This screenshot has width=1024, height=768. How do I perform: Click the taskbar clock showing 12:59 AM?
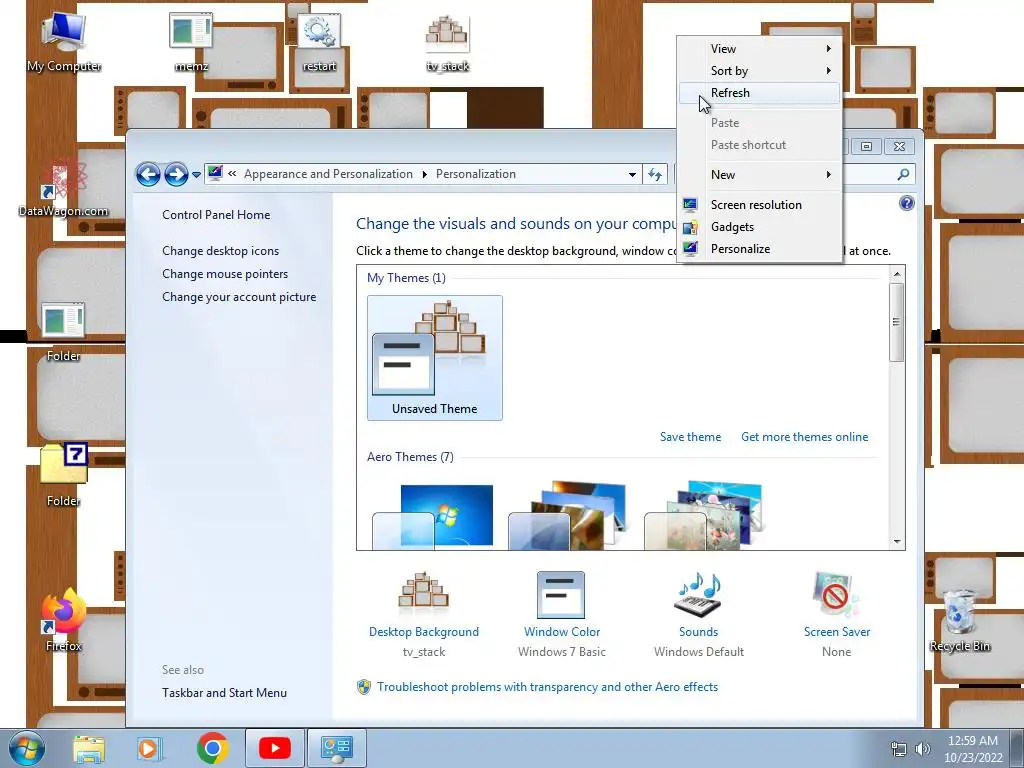click(x=972, y=741)
